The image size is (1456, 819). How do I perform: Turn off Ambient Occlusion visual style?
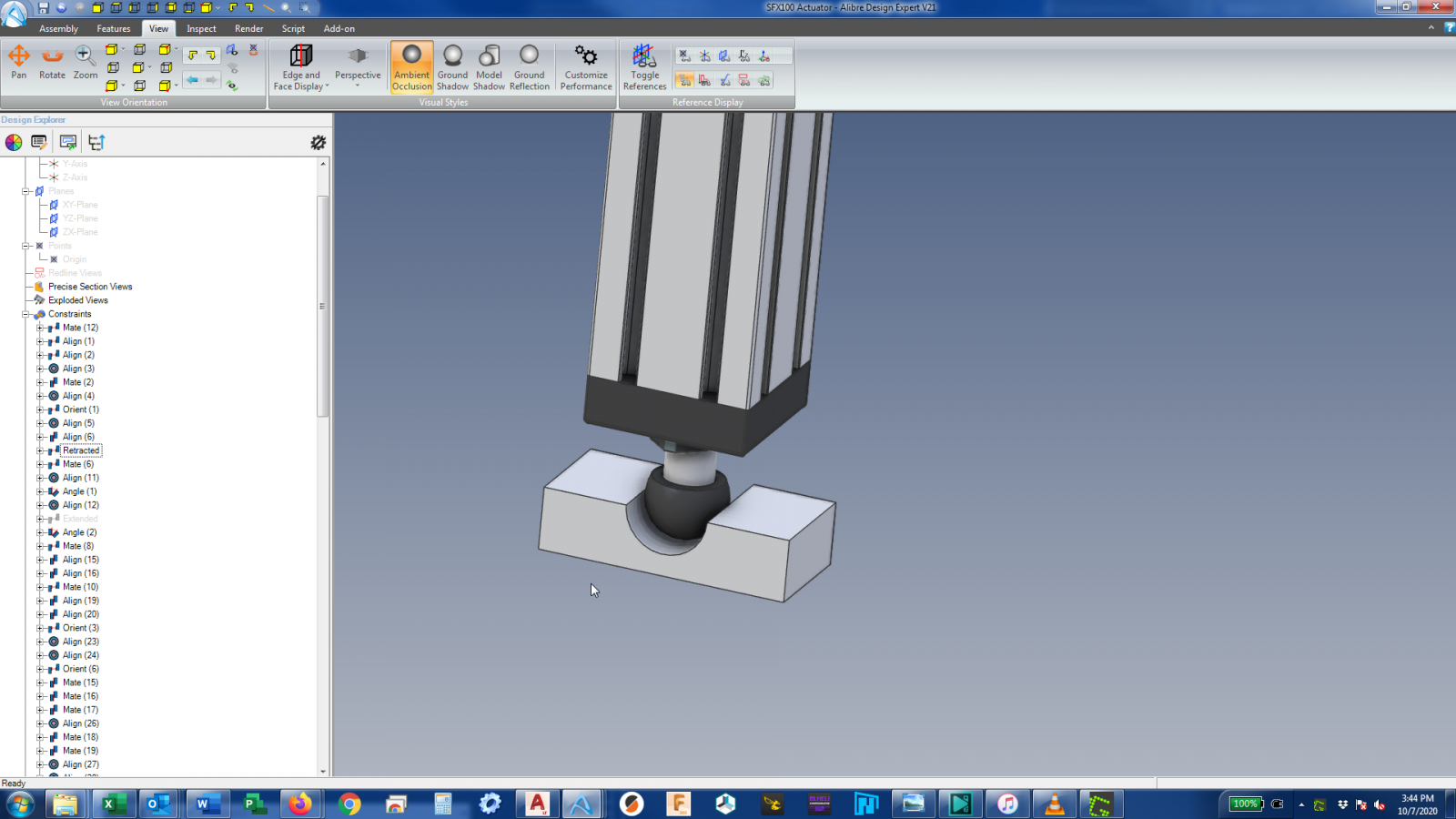click(411, 67)
